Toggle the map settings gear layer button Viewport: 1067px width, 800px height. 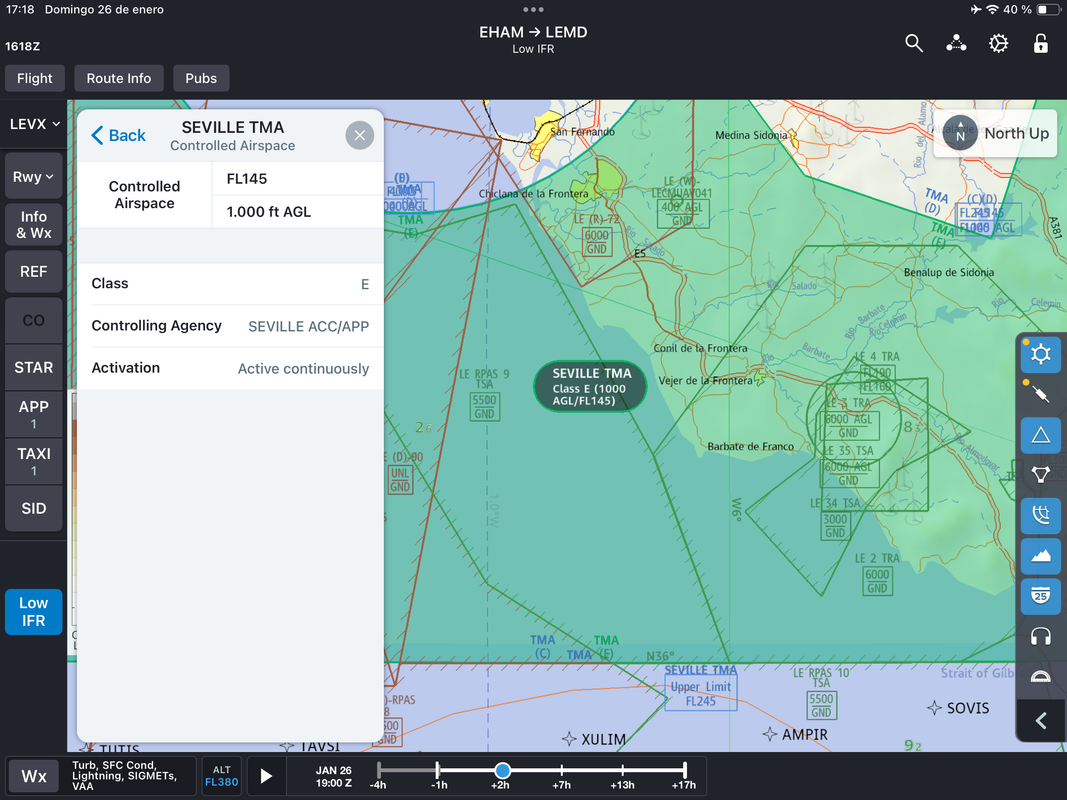[x=1040, y=354]
